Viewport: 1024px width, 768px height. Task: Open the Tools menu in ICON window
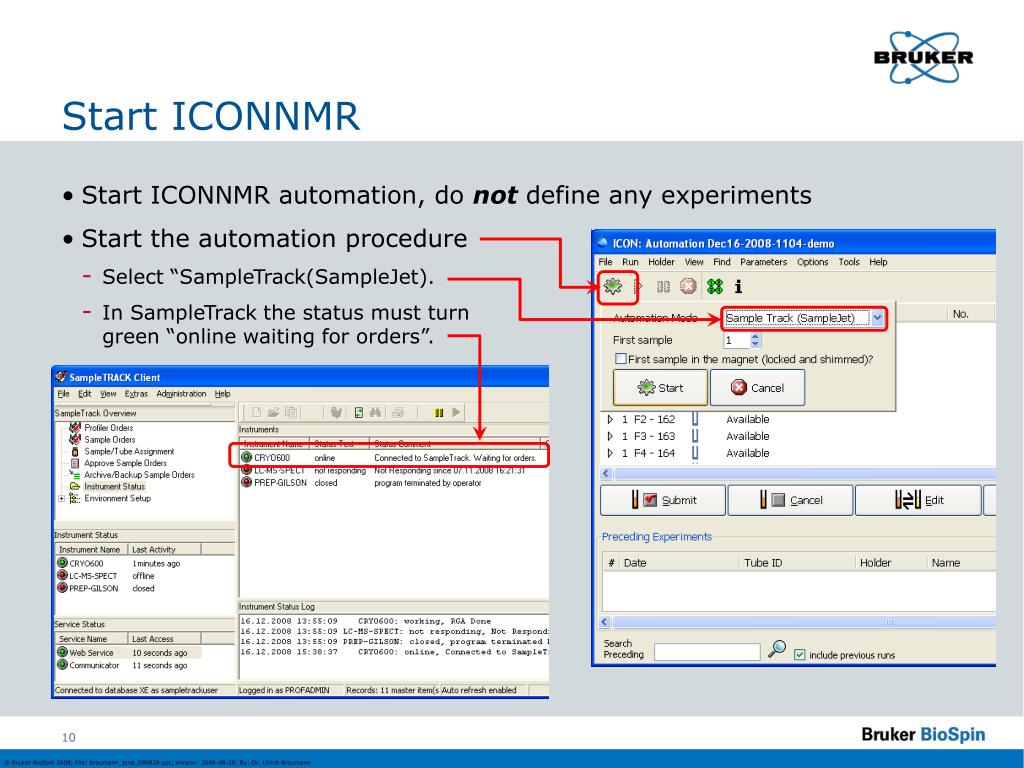(849, 262)
